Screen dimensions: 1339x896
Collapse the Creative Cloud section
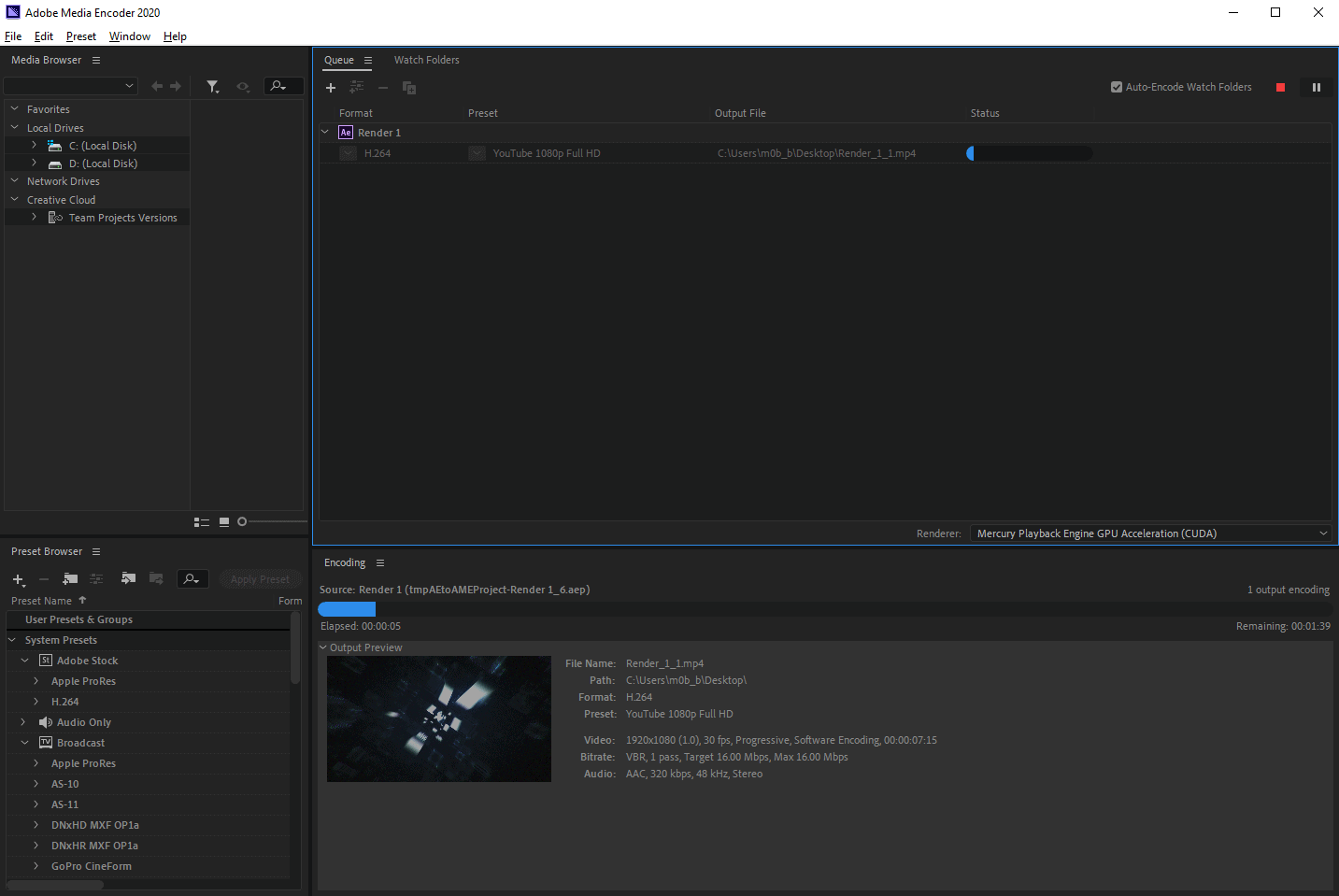(x=15, y=200)
